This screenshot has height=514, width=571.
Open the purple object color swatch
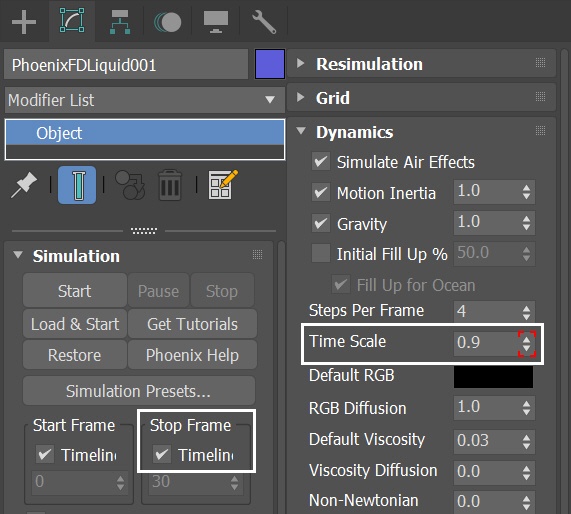coord(270,64)
